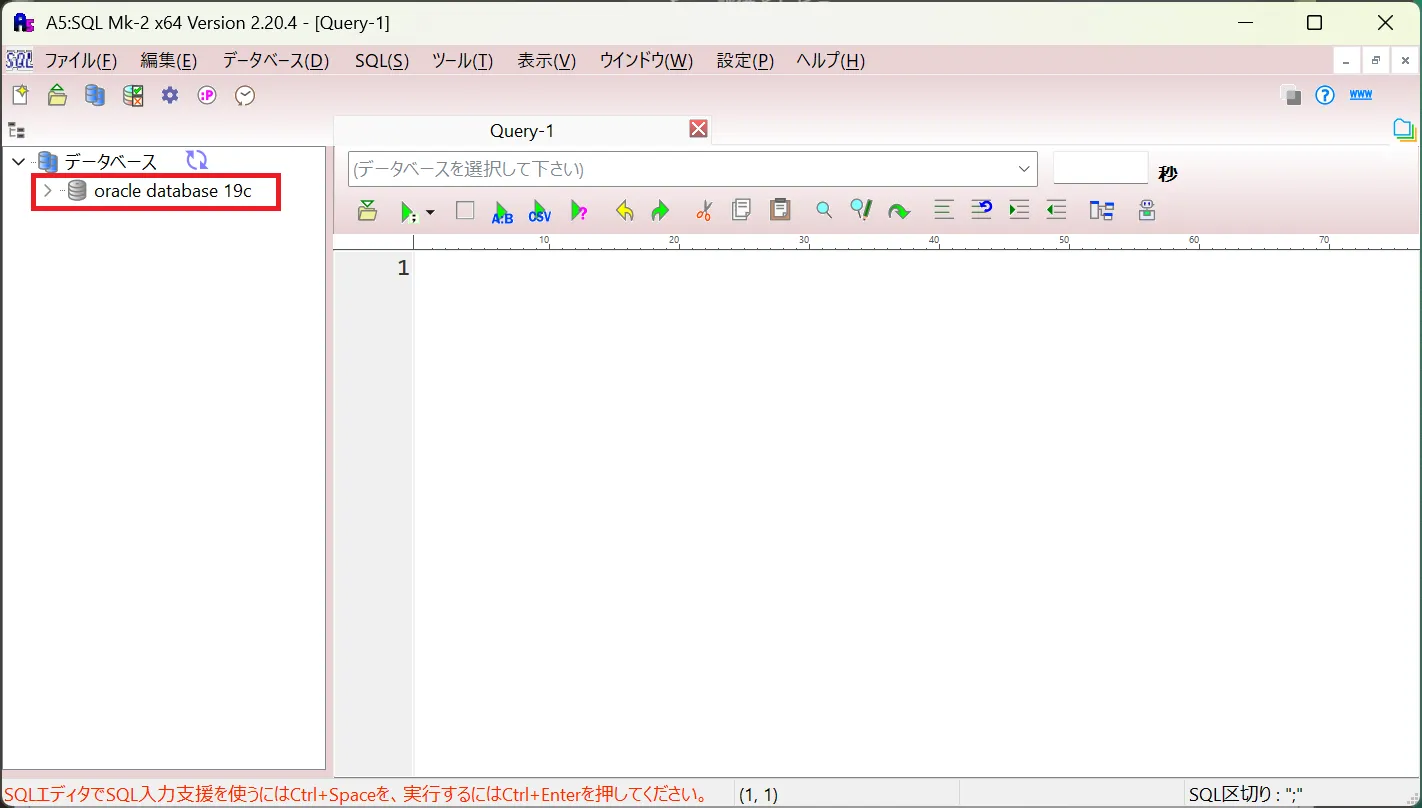Open find with the magnifier icon
This screenshot has width=1422, height=808.
[x=824, y=210]
